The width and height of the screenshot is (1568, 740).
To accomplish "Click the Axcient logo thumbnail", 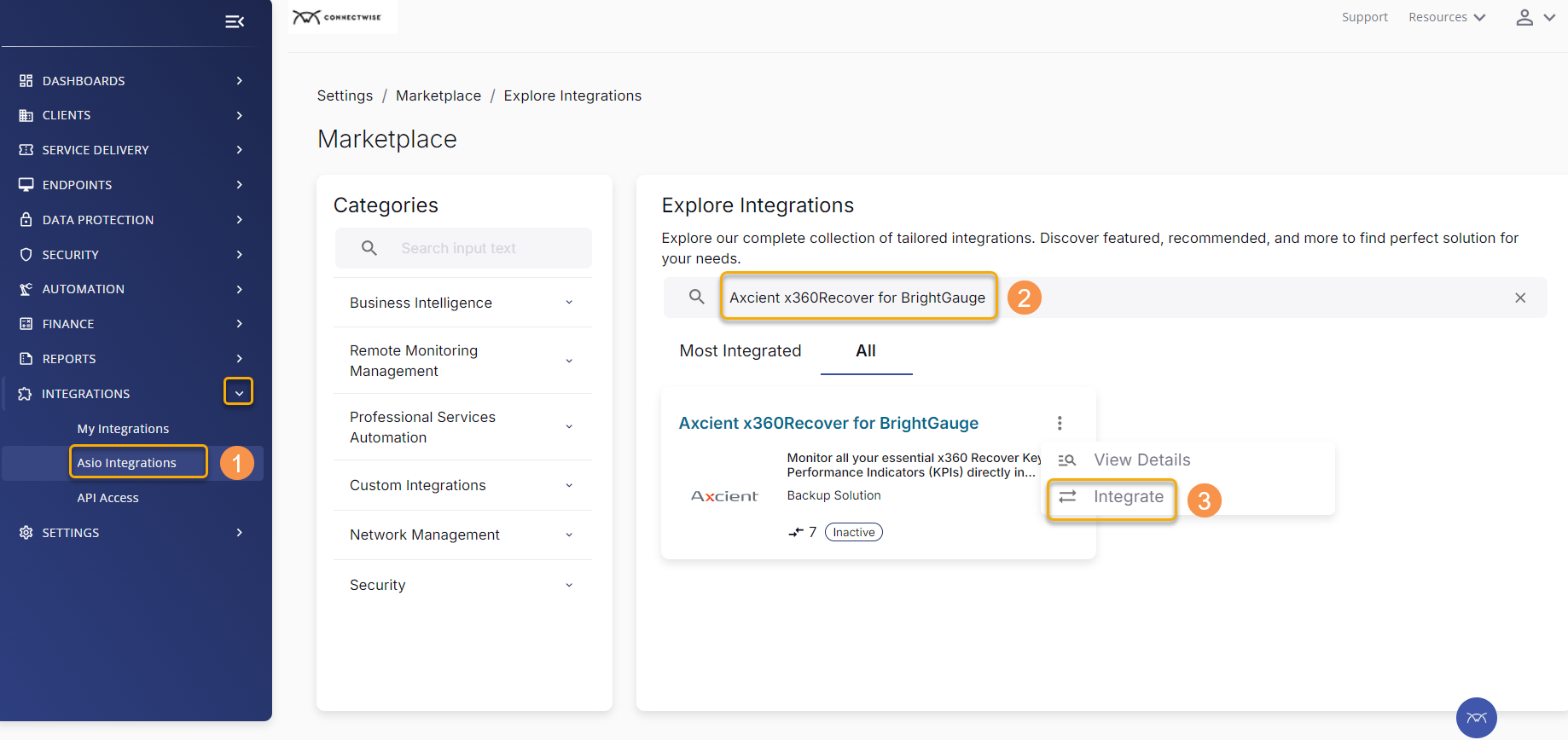I will tap(724, 496).
